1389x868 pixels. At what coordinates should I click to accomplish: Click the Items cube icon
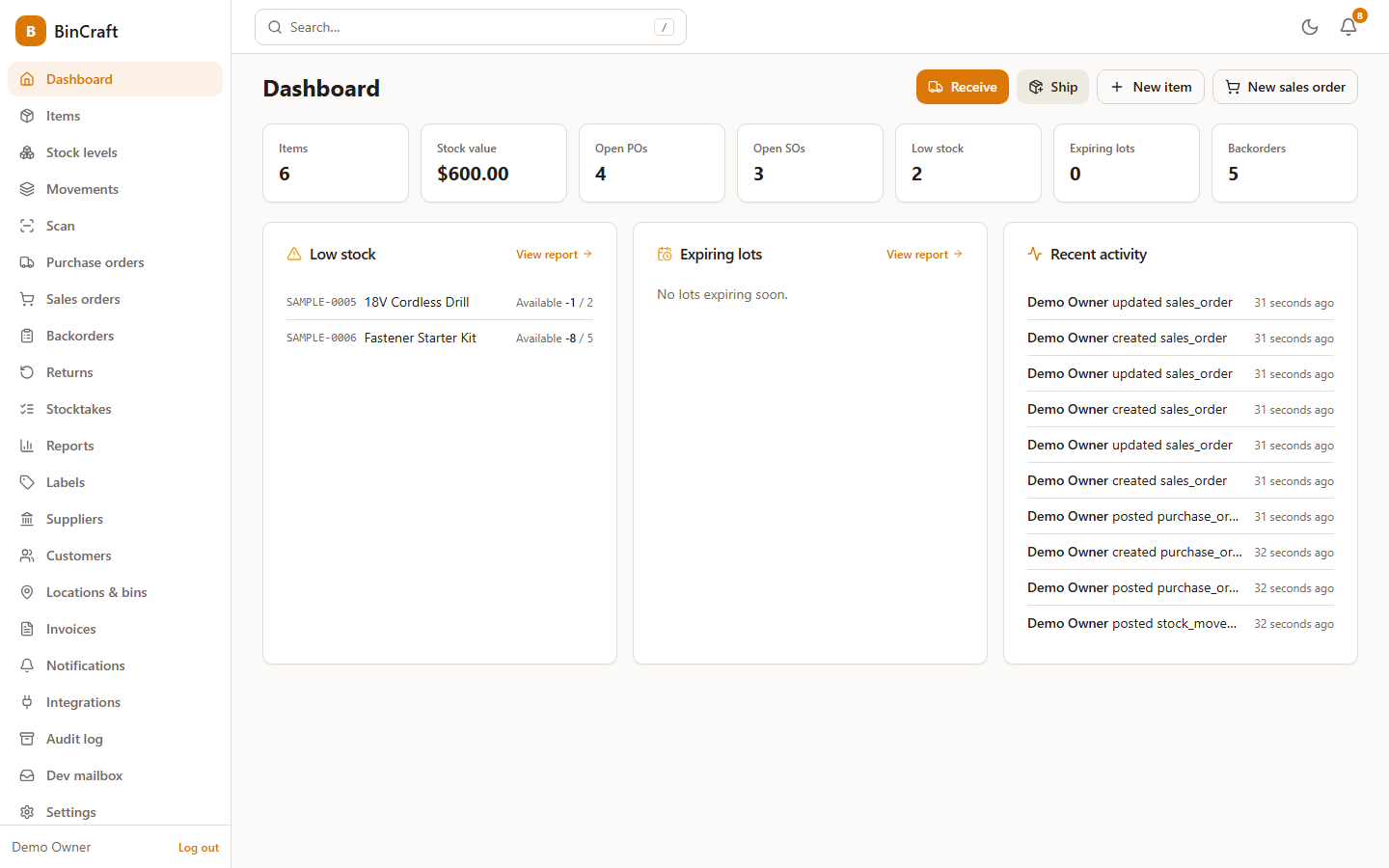[x=27, y=116]
